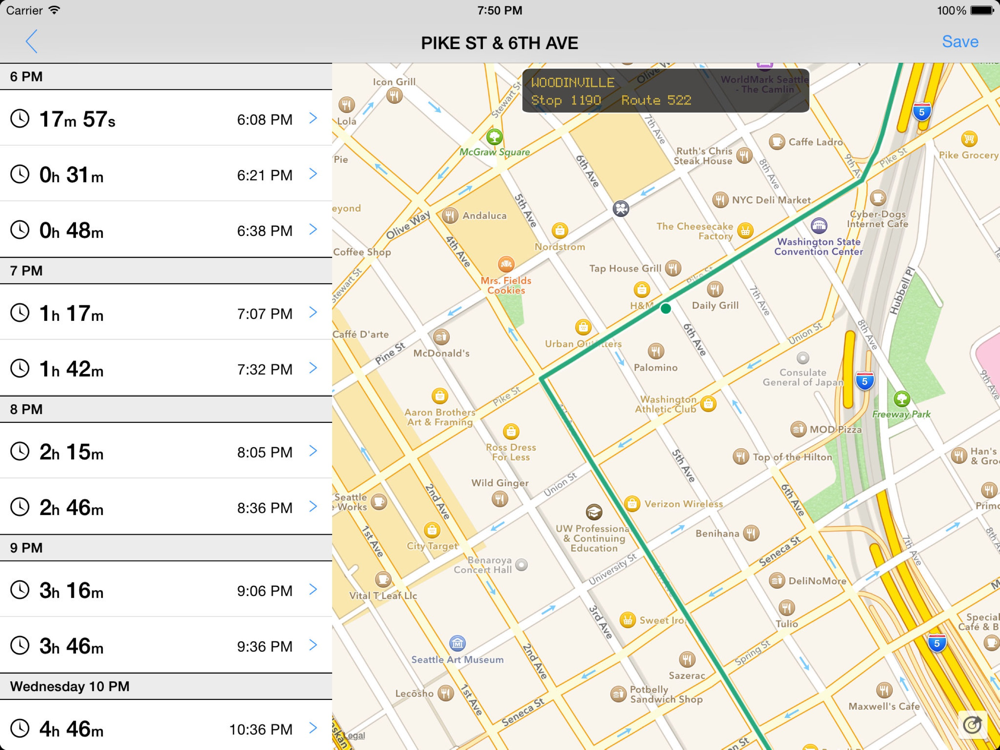Open the 9:06 PM departure chevron

click(312, 589)
